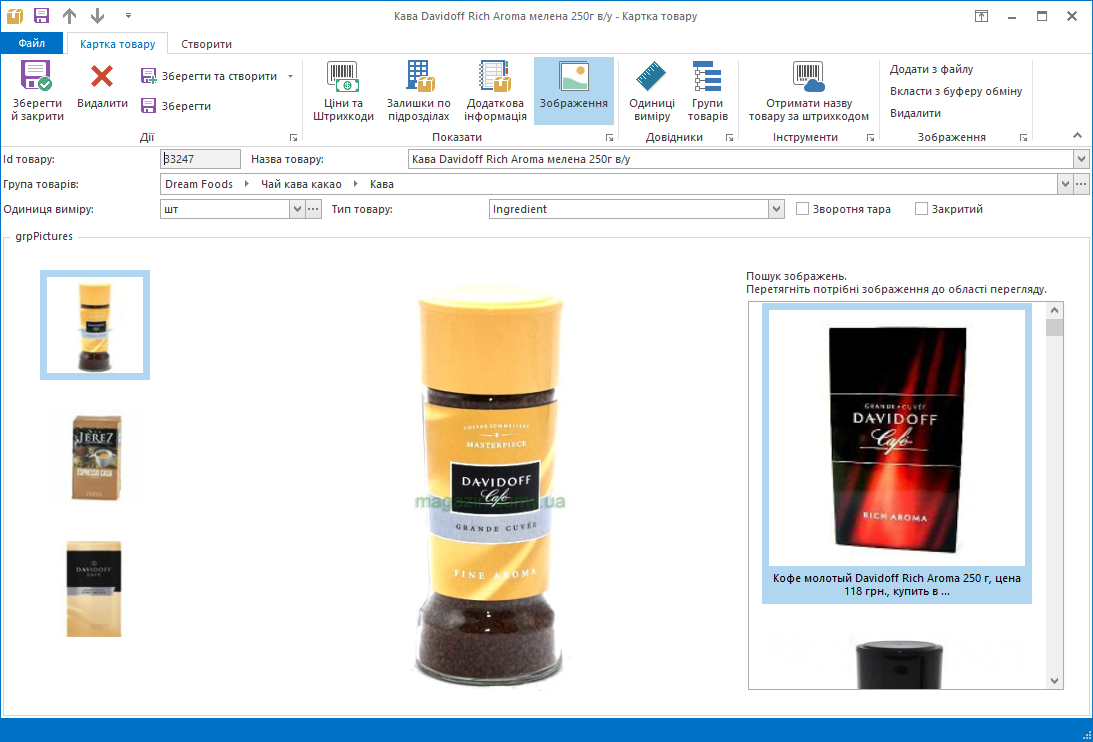Expand the Назва товару dropdown

1081,159
